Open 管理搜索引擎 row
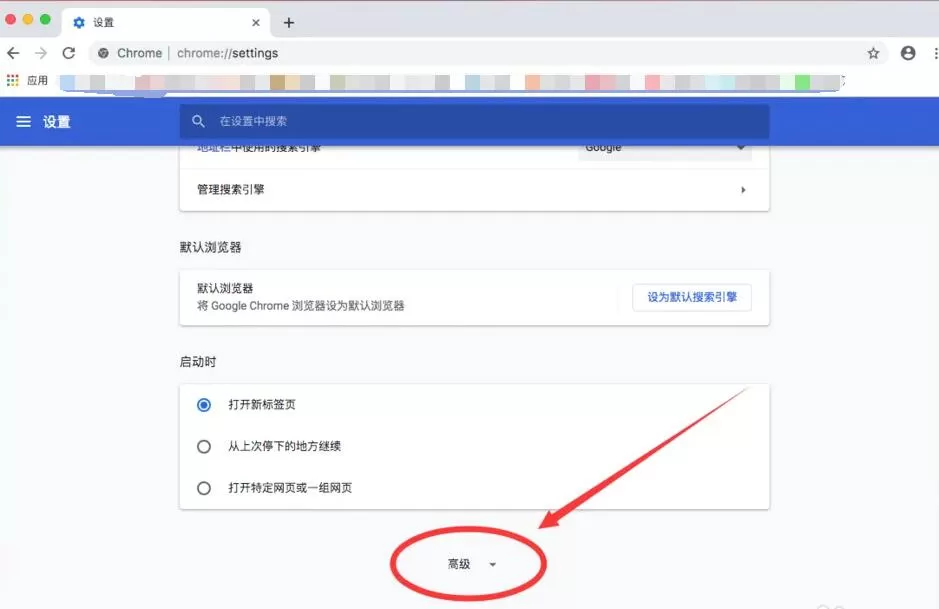 pyautogui.click(x=474, y=190)
